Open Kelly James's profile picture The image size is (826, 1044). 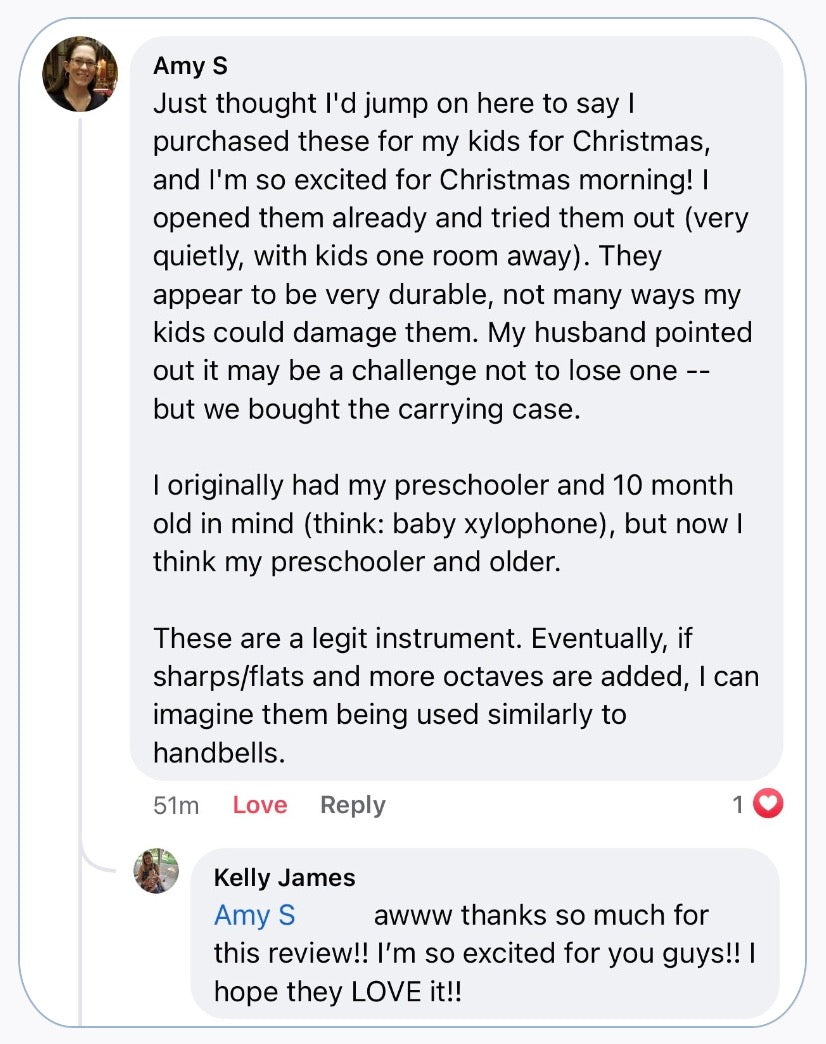coord(157,871)
